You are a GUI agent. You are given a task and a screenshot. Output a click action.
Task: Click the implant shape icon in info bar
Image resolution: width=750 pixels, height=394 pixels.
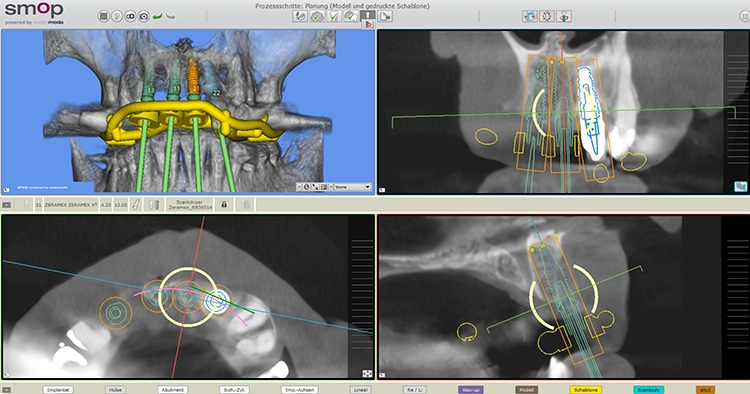pos(26,205)
